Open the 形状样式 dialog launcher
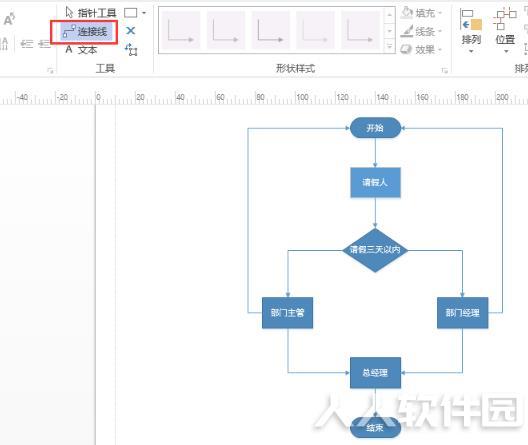Screen dimensions: 528x445 point(444,70)
